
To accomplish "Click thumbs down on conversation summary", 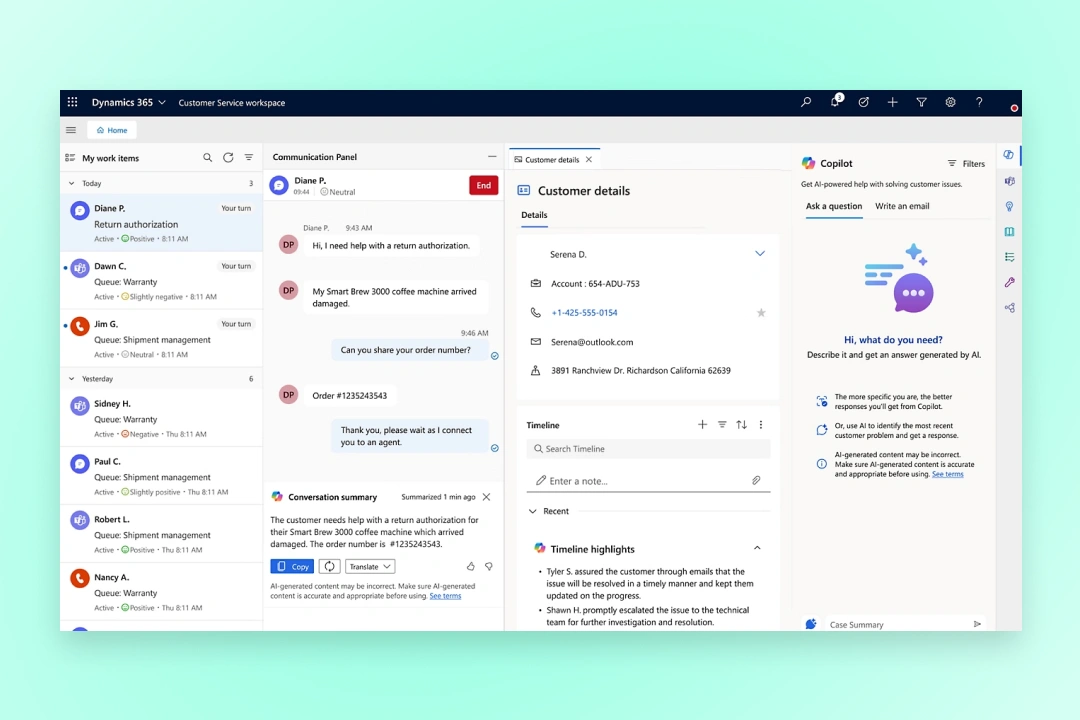I will coord(489,566).
